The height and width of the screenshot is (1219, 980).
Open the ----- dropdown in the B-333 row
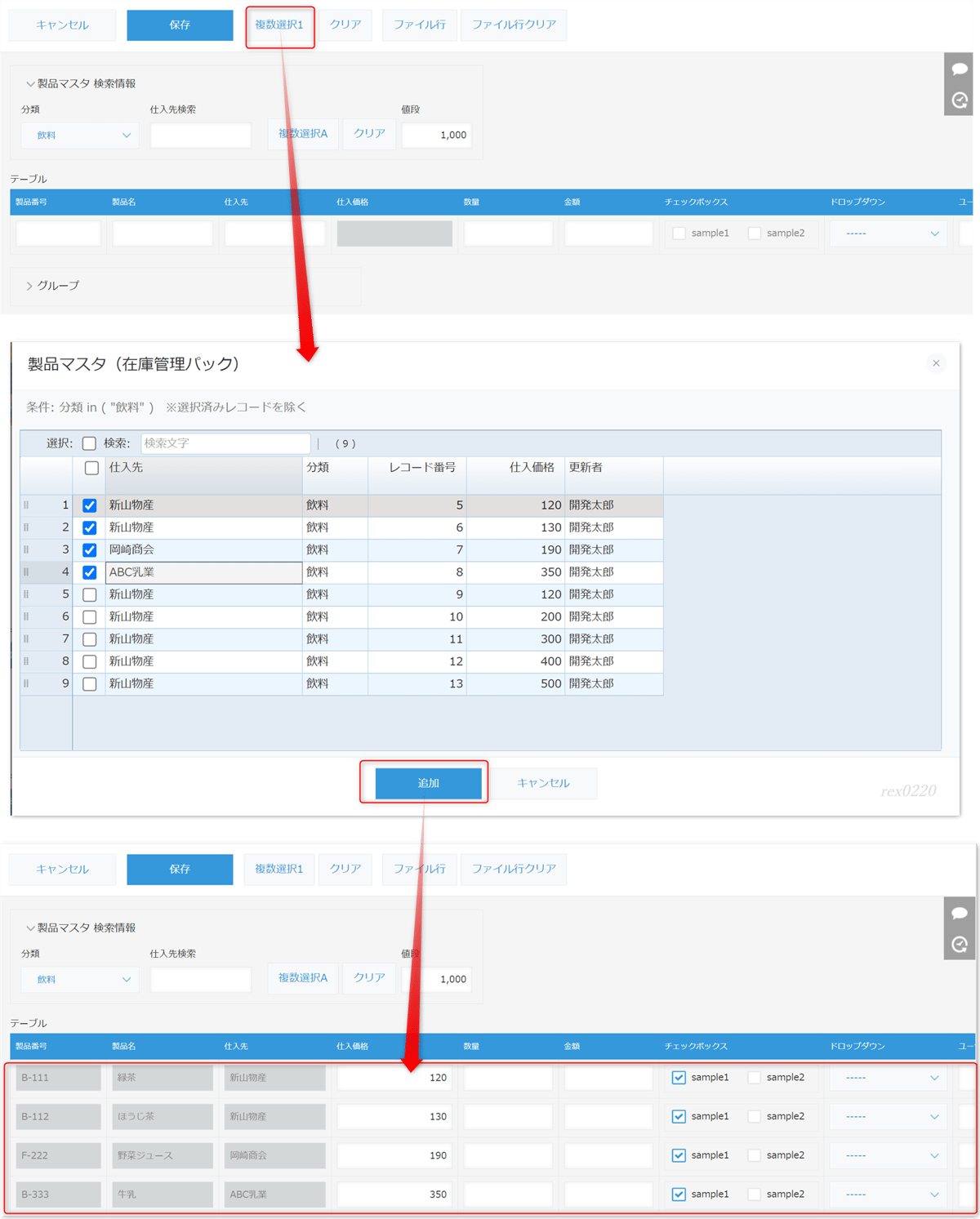coord(890,1195)
